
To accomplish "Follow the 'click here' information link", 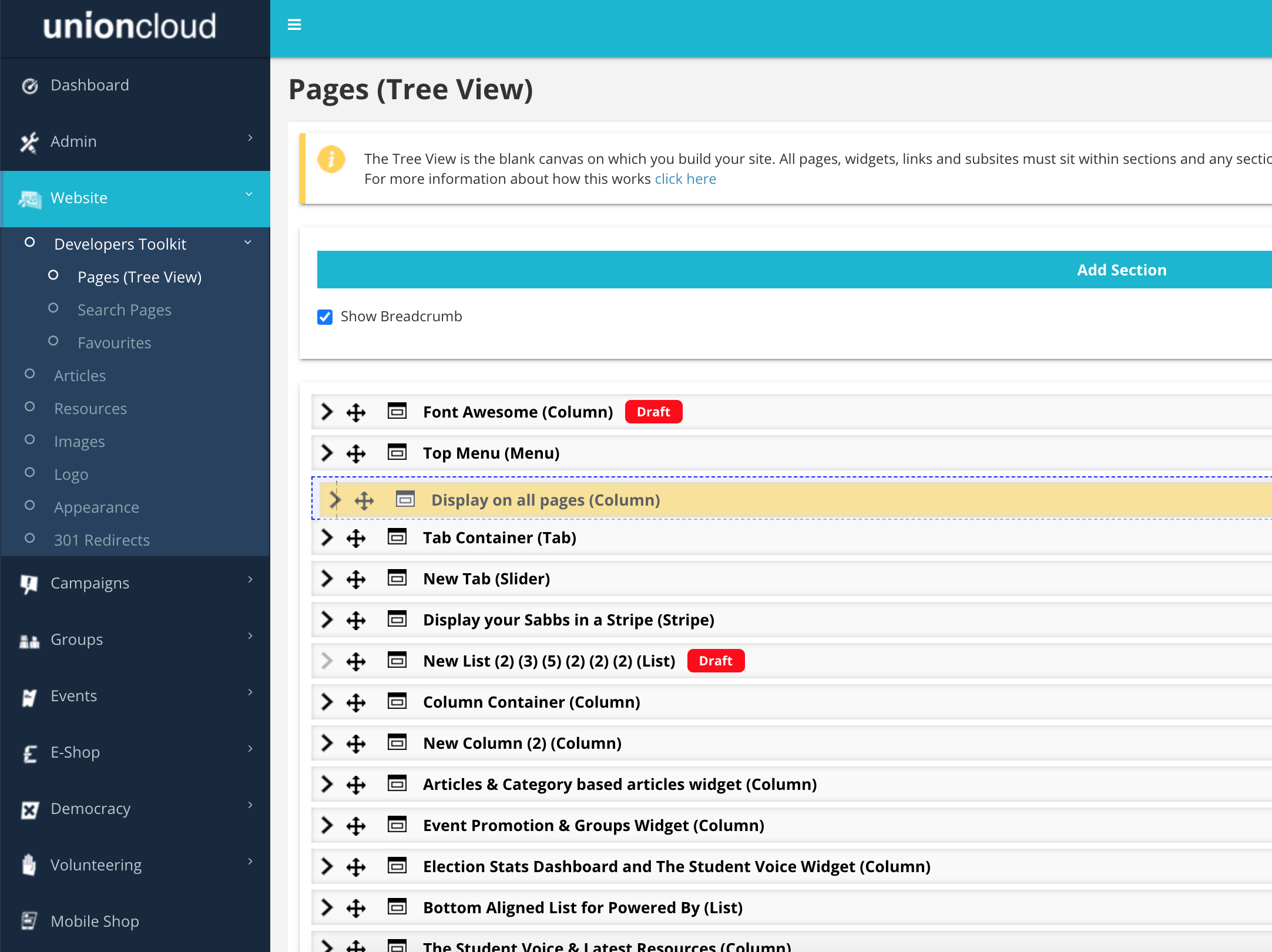I will [x=685, y=179].
